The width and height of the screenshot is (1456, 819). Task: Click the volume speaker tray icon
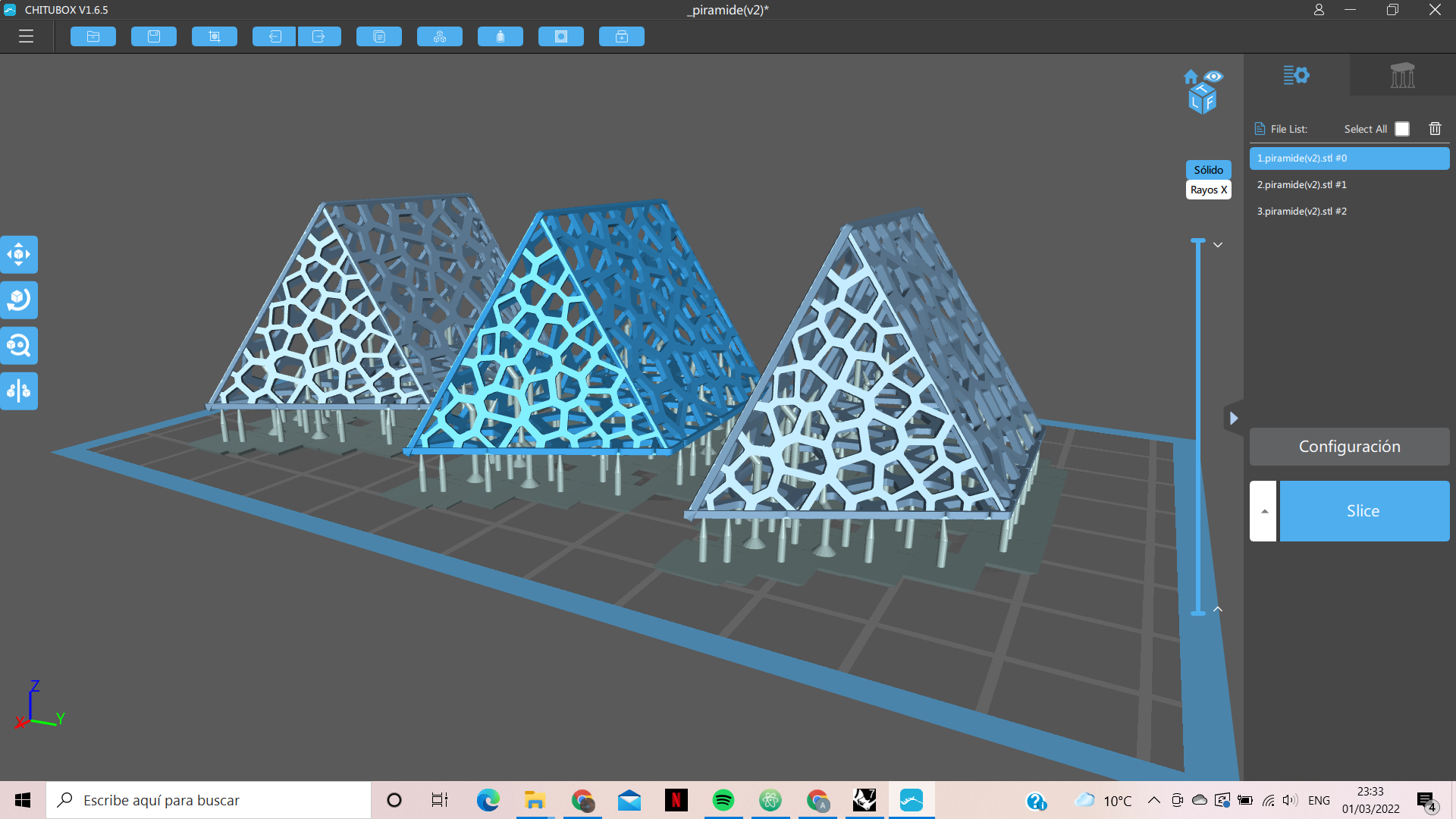[x=1289, y=800]
